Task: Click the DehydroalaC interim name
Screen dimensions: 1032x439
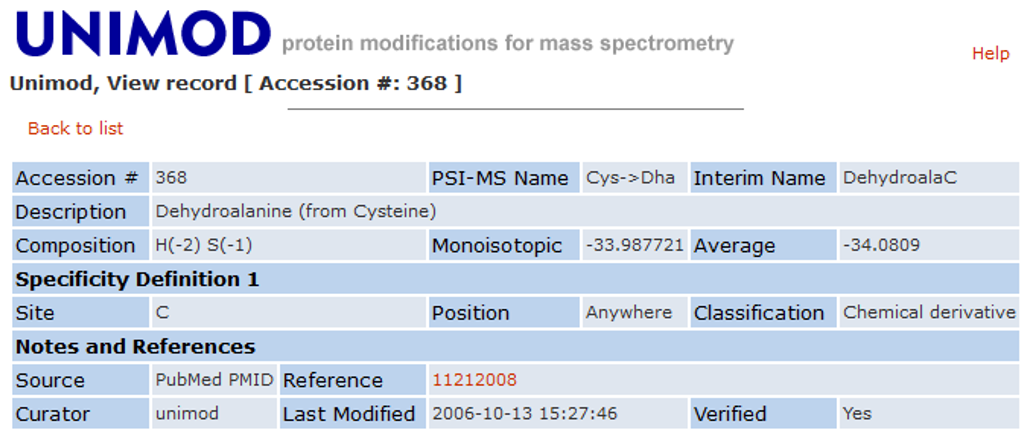Action: point(900,178)
